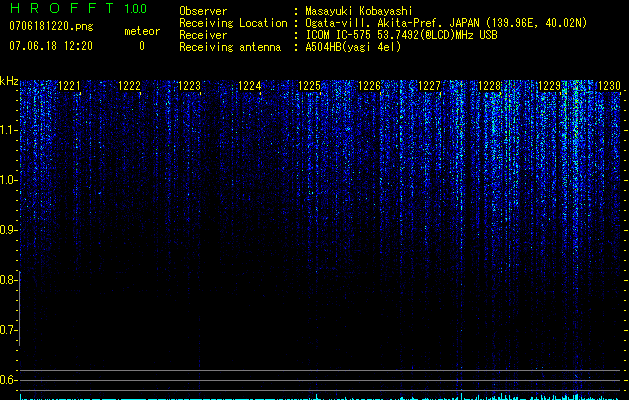Image resolution: width=629 pixels, height=400 pixels.
Task: Click the 1228 time marker
Action: tap(490, 86)
